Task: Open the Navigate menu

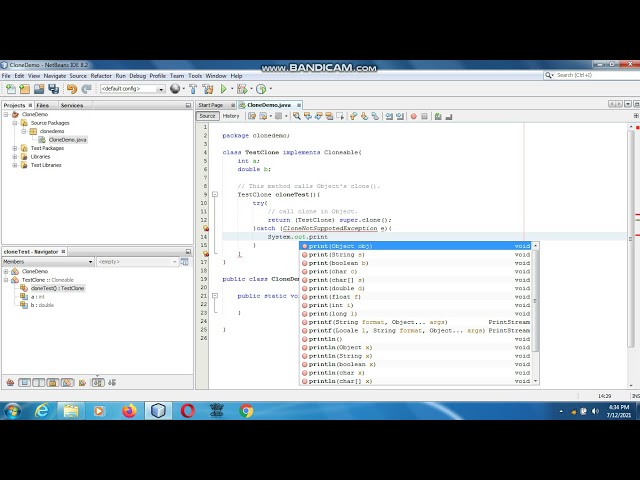Action: [x=55, y=76]
